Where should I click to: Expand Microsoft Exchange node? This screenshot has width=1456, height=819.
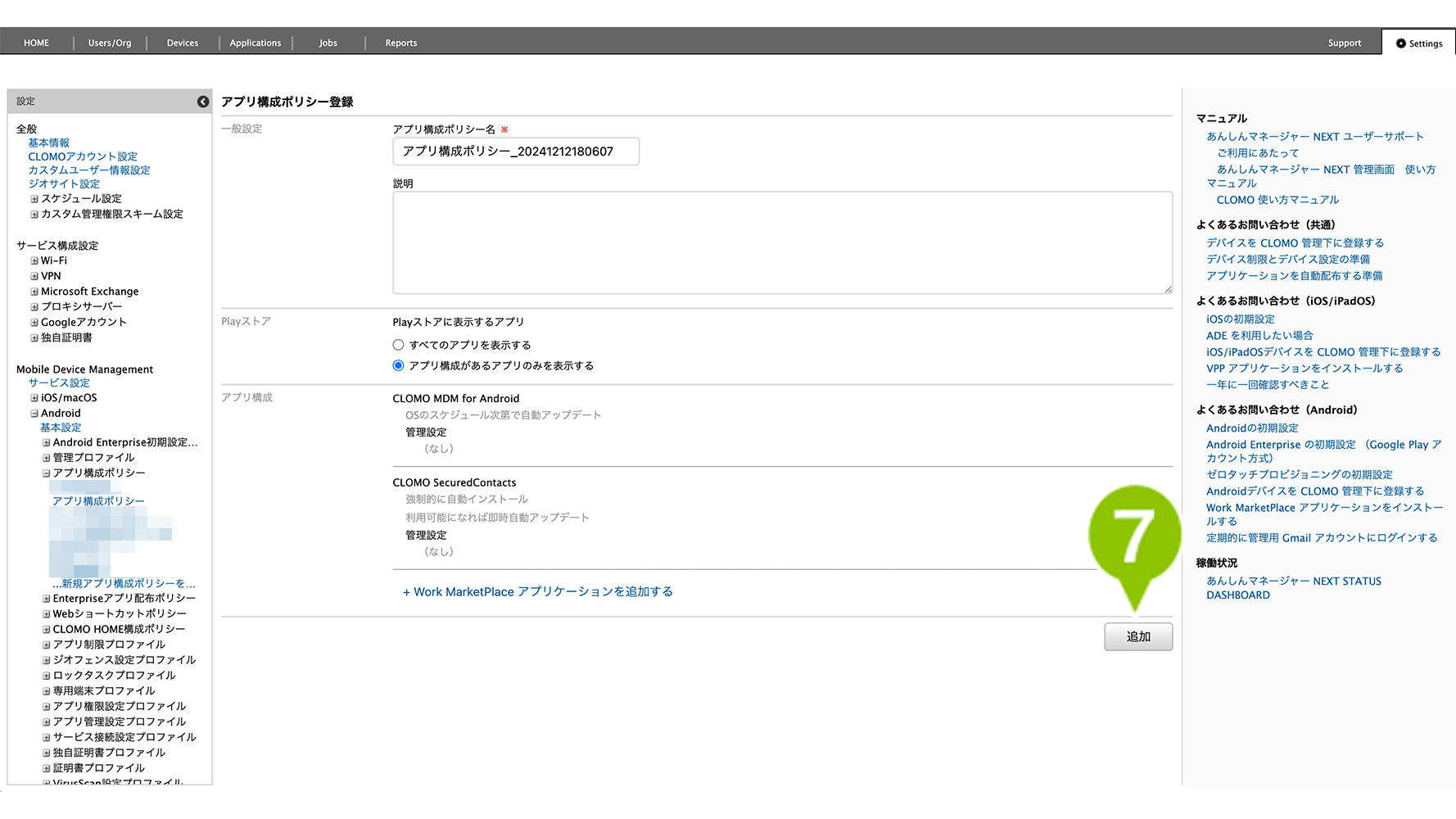coord(34,292)
